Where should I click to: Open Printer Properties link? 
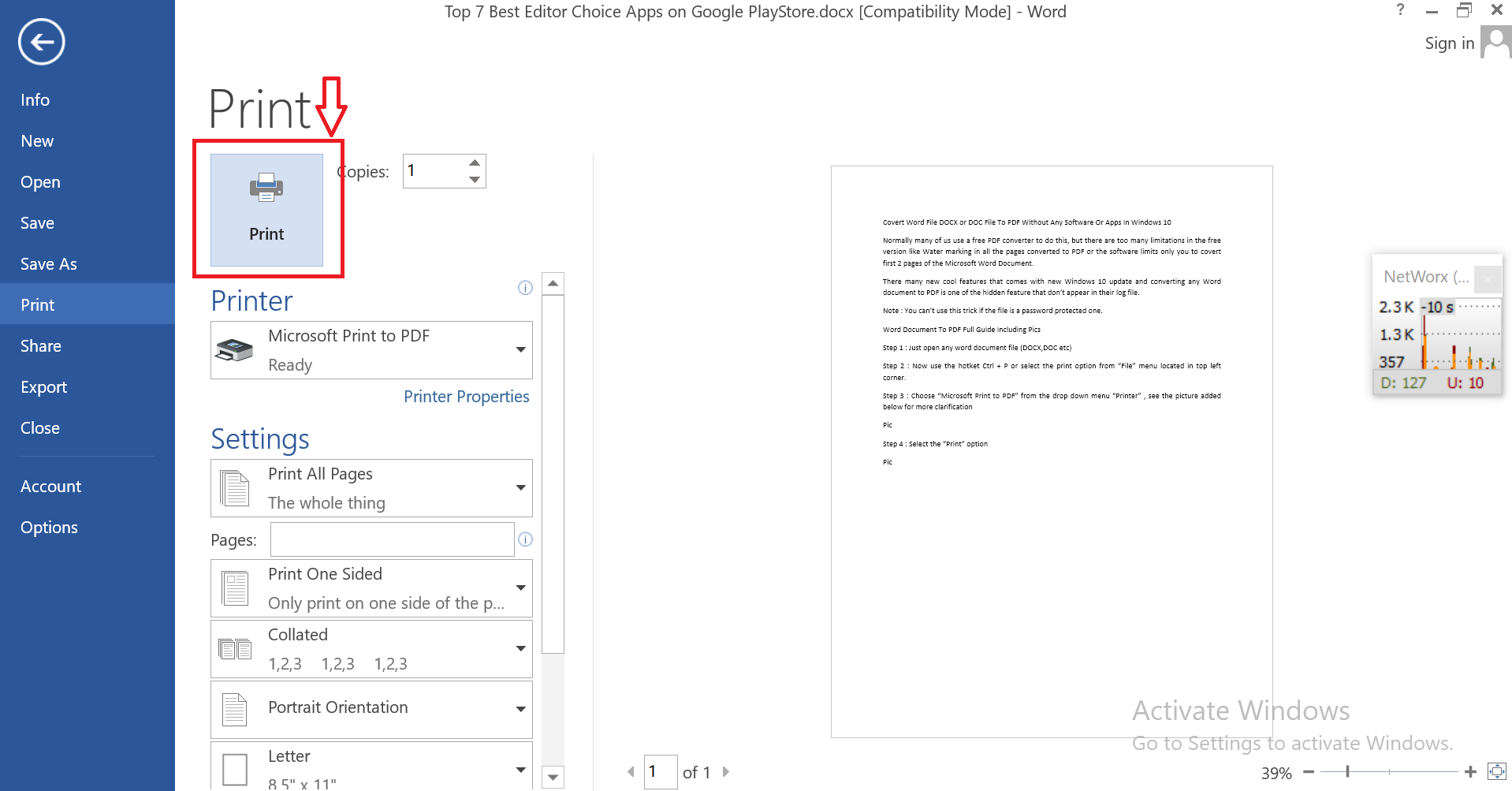pos(466,397)
